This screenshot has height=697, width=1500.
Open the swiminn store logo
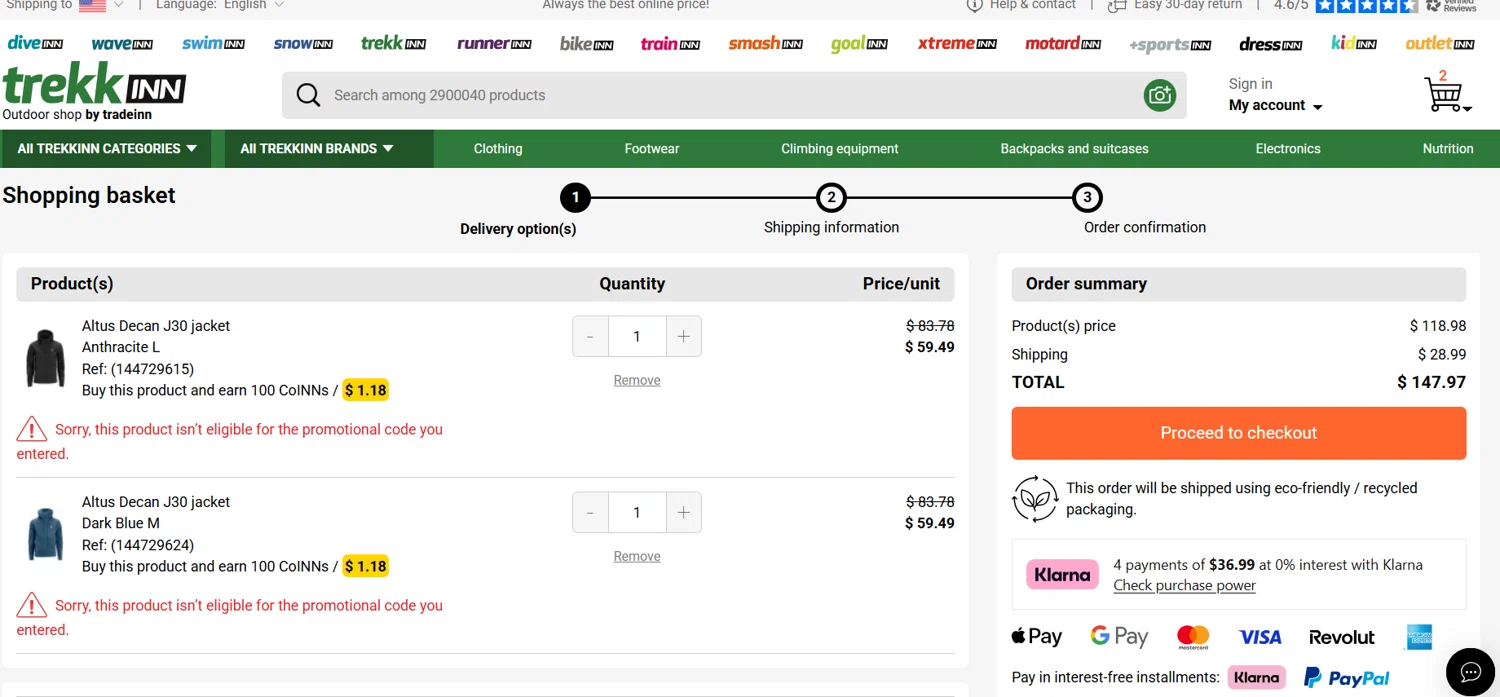pos(214,44)
